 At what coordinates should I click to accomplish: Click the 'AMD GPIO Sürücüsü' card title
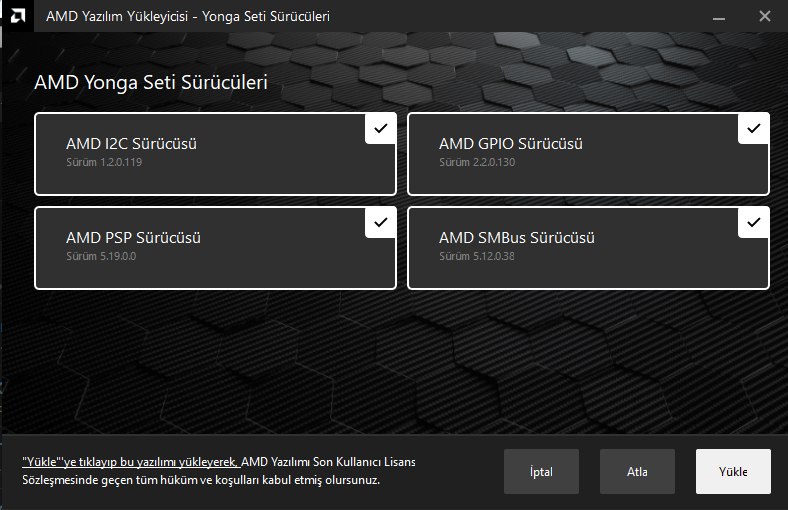(x=511, y=144)
